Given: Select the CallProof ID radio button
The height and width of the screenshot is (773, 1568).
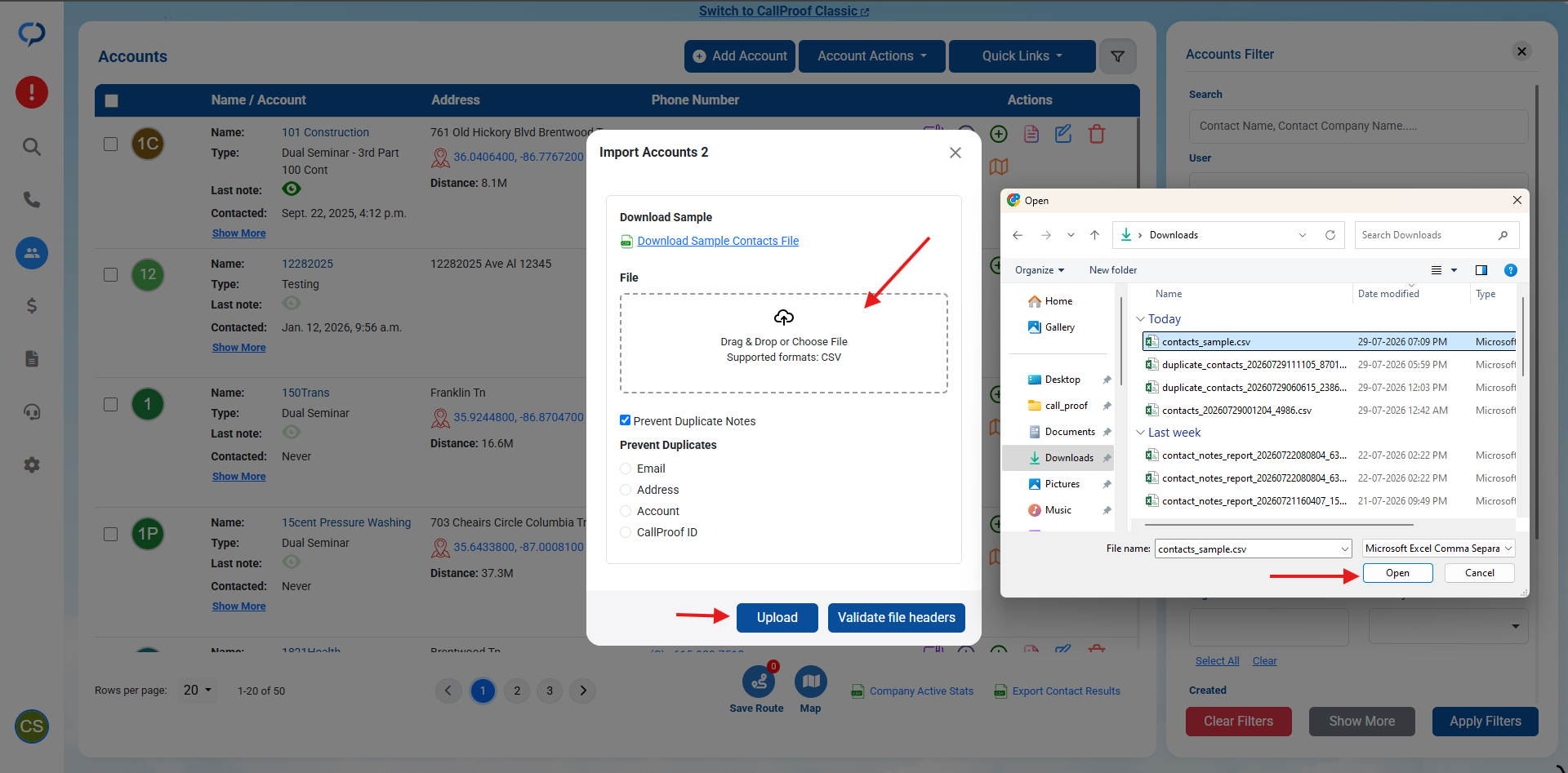Looking at the screenshot, I should 626,532.
